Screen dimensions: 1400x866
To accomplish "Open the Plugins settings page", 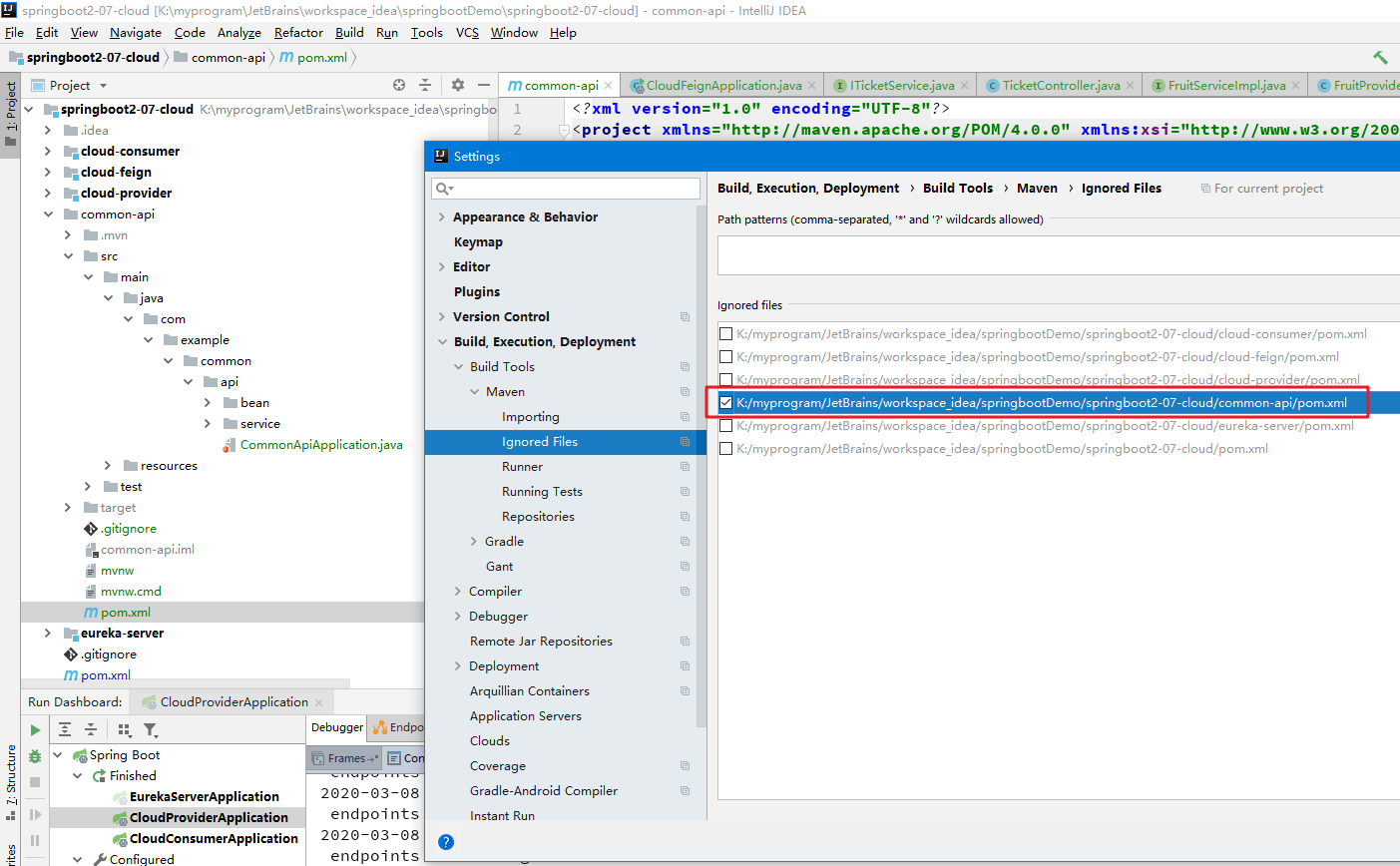I will pyautogui.click(x=477, y=292).
